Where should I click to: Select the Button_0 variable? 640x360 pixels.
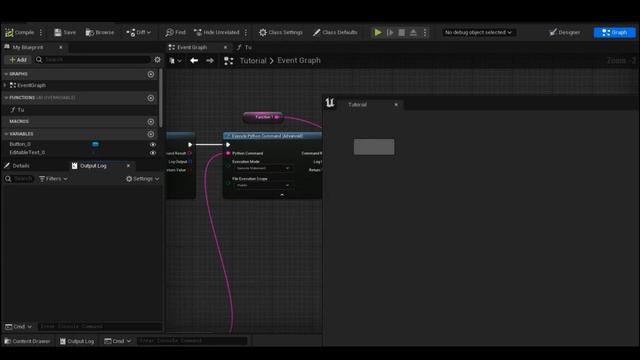pos(20,144)
